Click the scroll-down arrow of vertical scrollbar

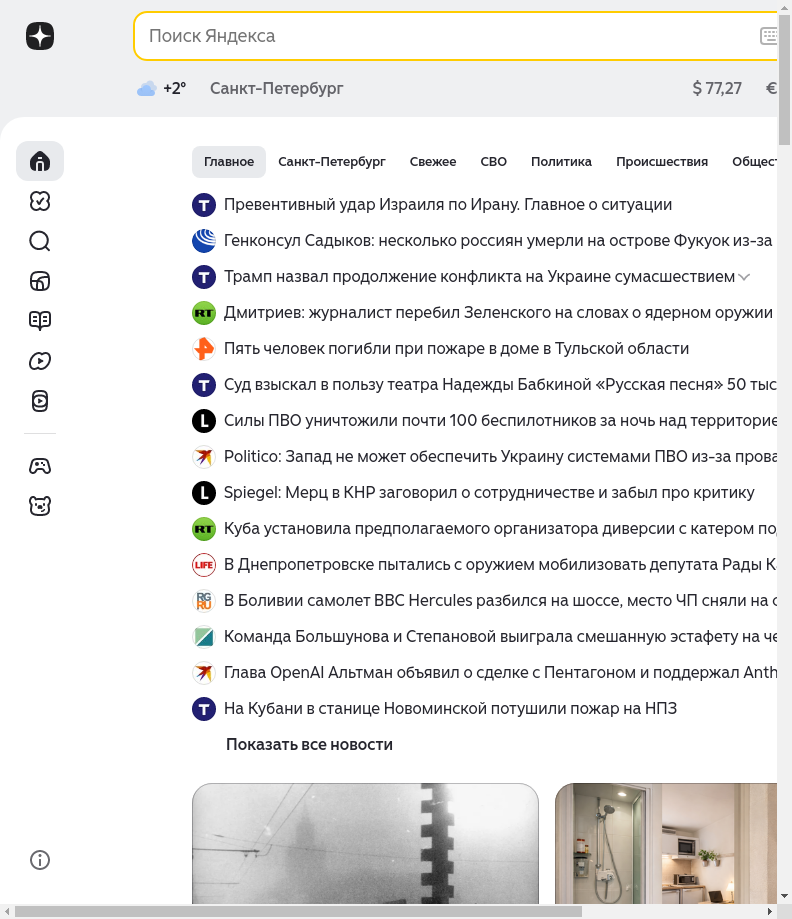coord(784,897)
